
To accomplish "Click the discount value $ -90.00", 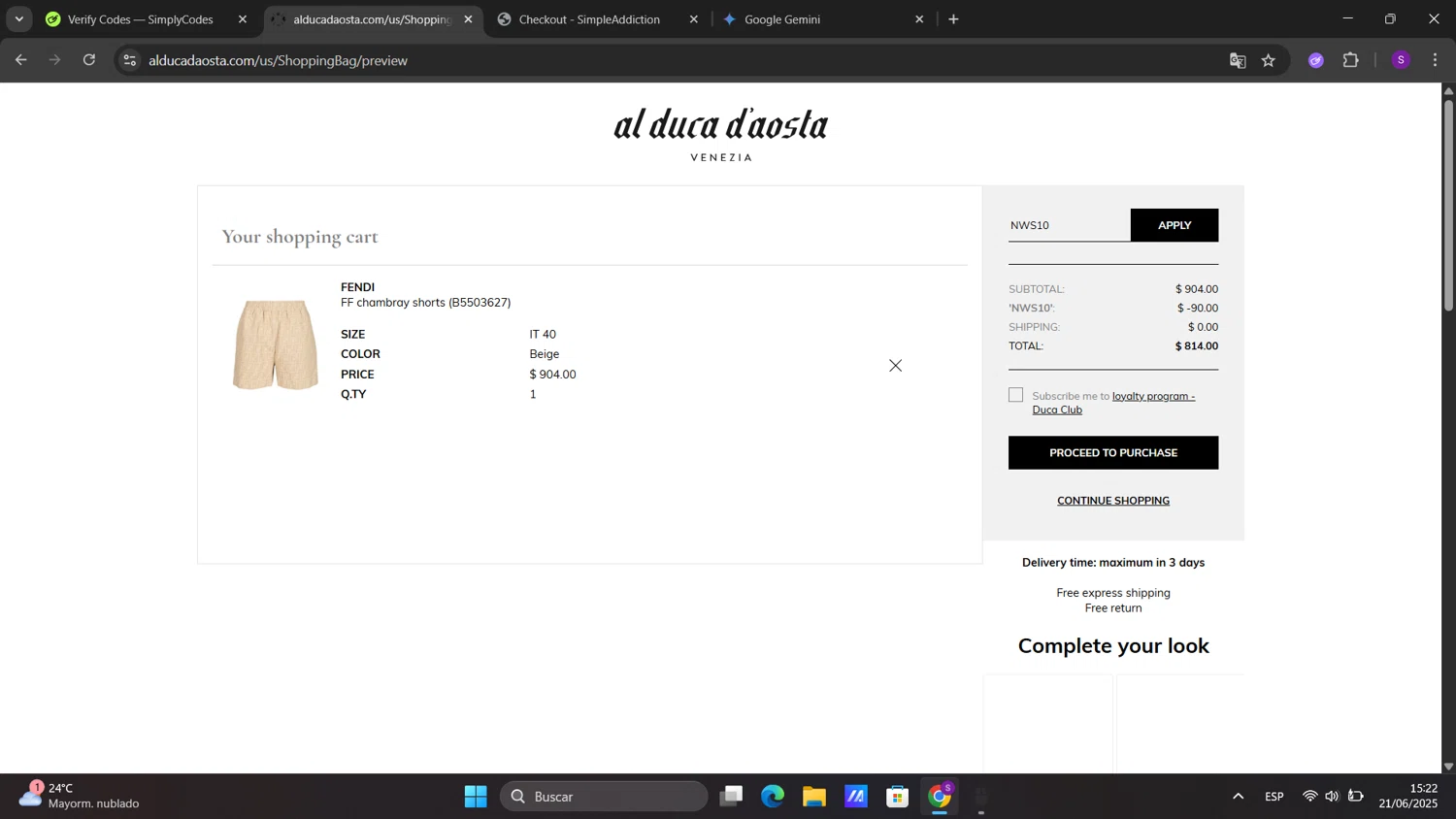I will pos(1198,309).
